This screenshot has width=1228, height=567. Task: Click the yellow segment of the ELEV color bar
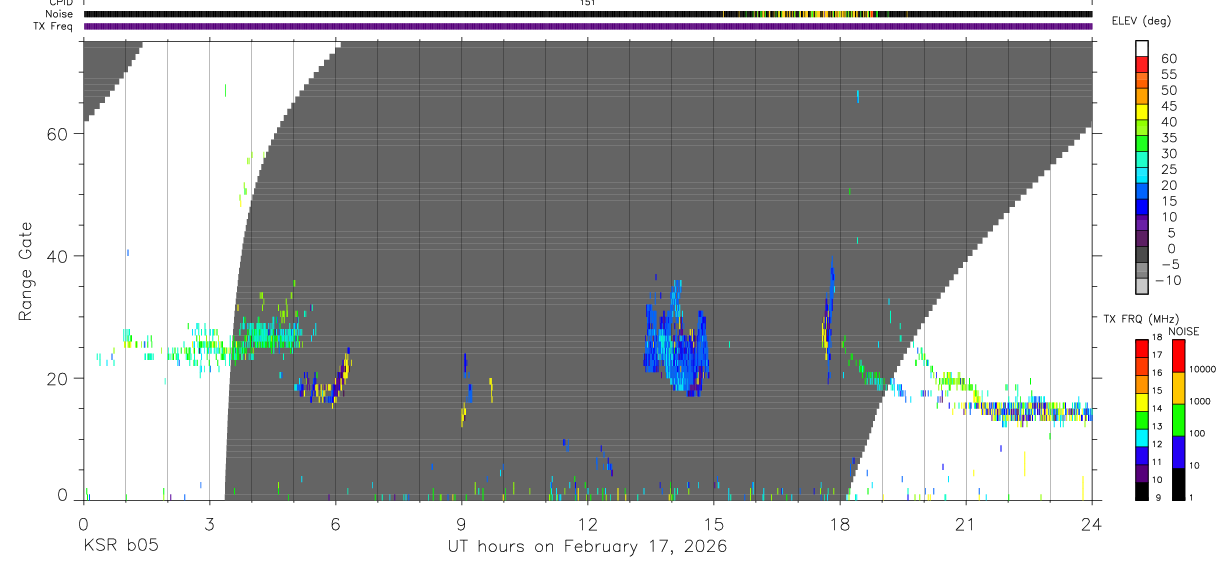coord(1142,111)
